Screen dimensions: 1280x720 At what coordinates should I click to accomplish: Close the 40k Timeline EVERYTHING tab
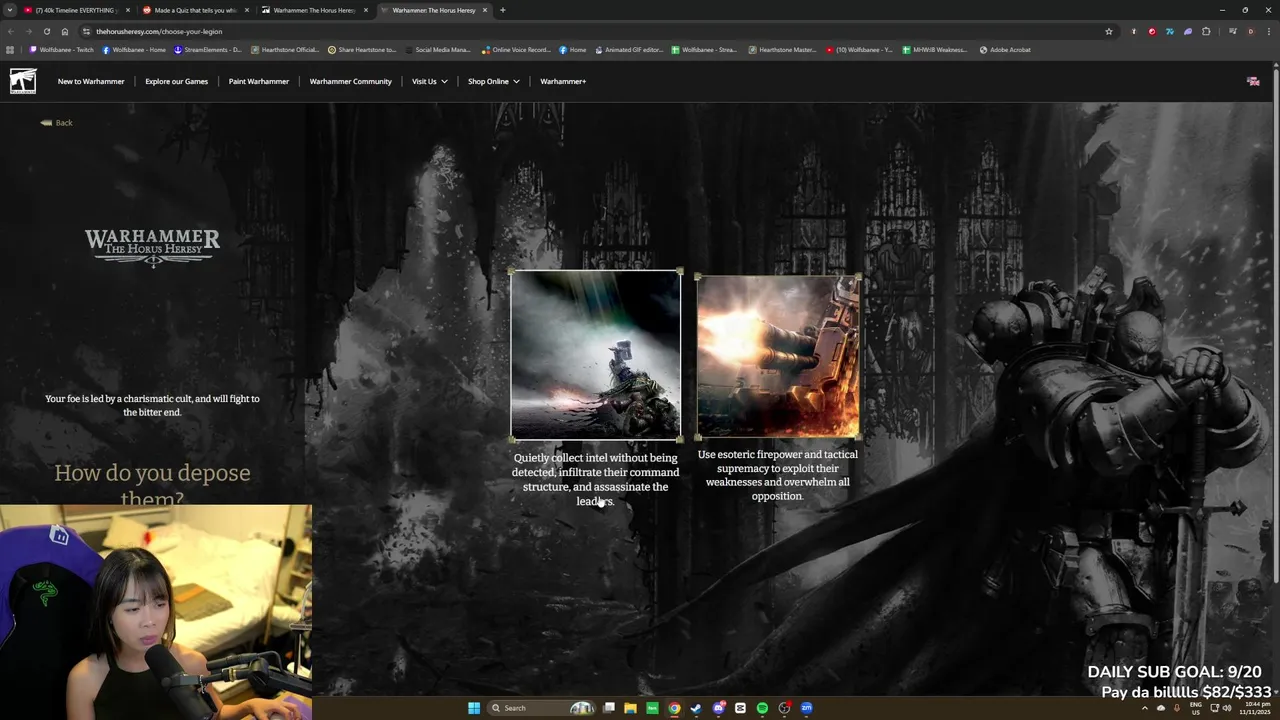(128, 10)
